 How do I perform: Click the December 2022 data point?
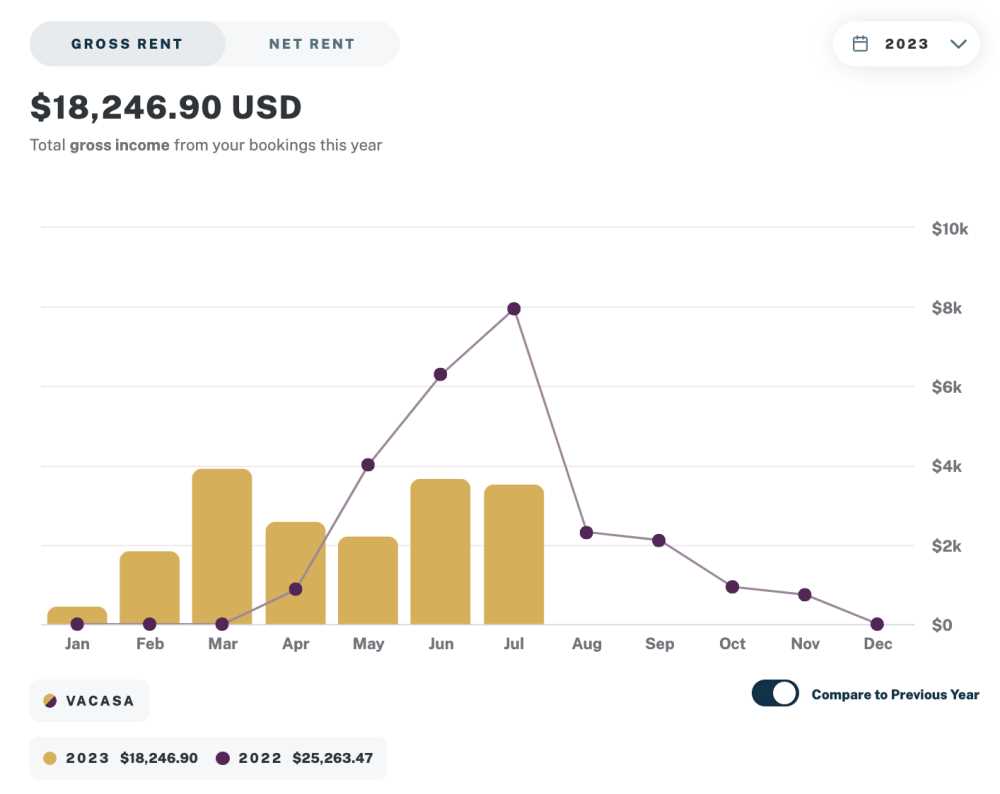click(878, 624)
